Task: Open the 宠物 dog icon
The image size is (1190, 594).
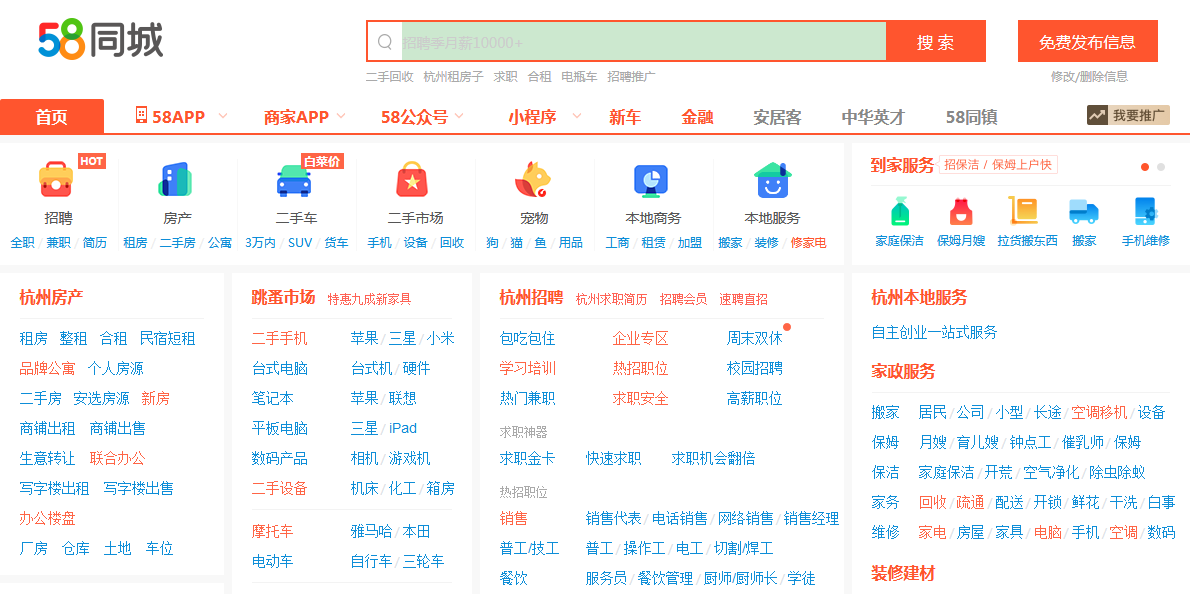Action: click(x=533, y=180)
